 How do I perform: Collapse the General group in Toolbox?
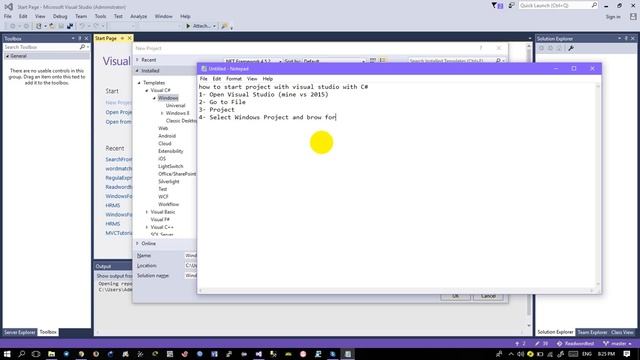pos(7,56)
